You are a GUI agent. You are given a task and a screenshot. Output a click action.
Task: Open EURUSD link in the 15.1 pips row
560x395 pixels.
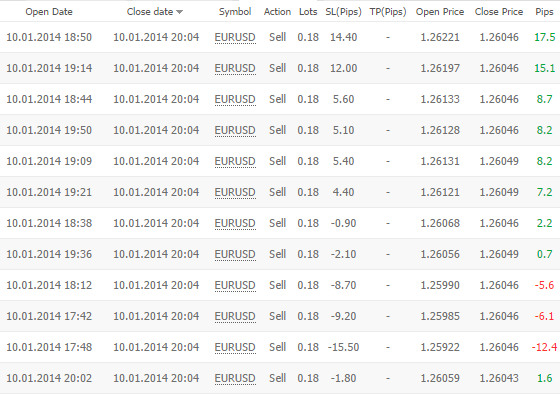[x=235, y=69]
